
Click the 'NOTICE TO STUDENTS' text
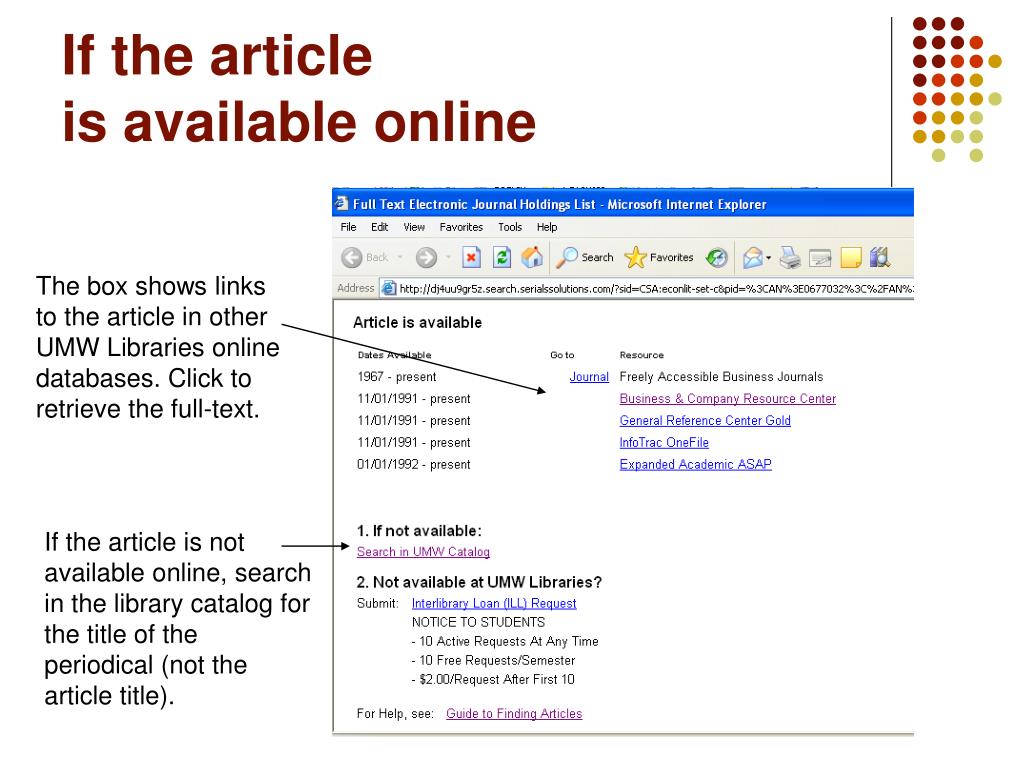478,622
